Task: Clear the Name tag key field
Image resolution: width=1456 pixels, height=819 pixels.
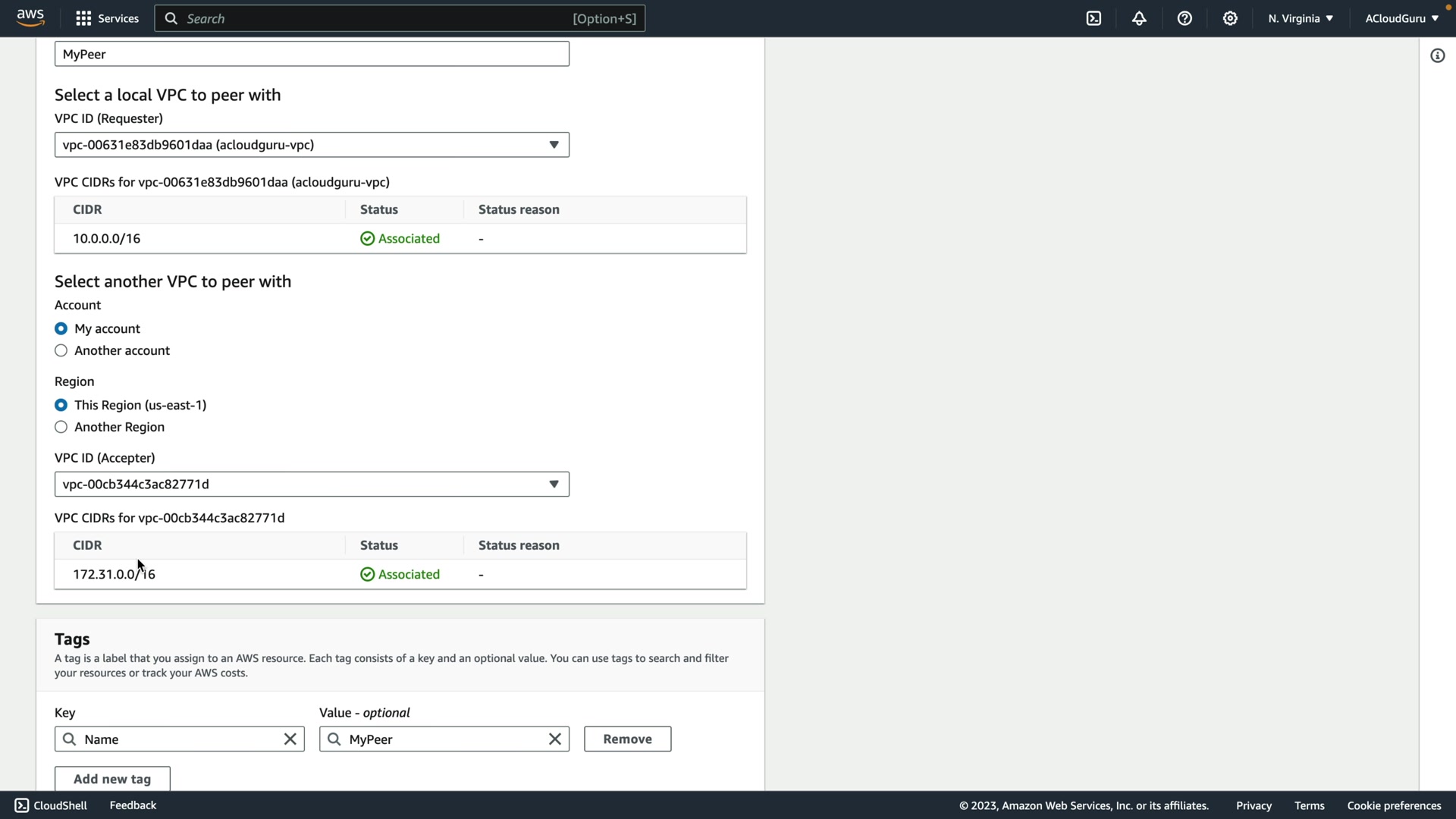Action: click(x=290, y=739)
